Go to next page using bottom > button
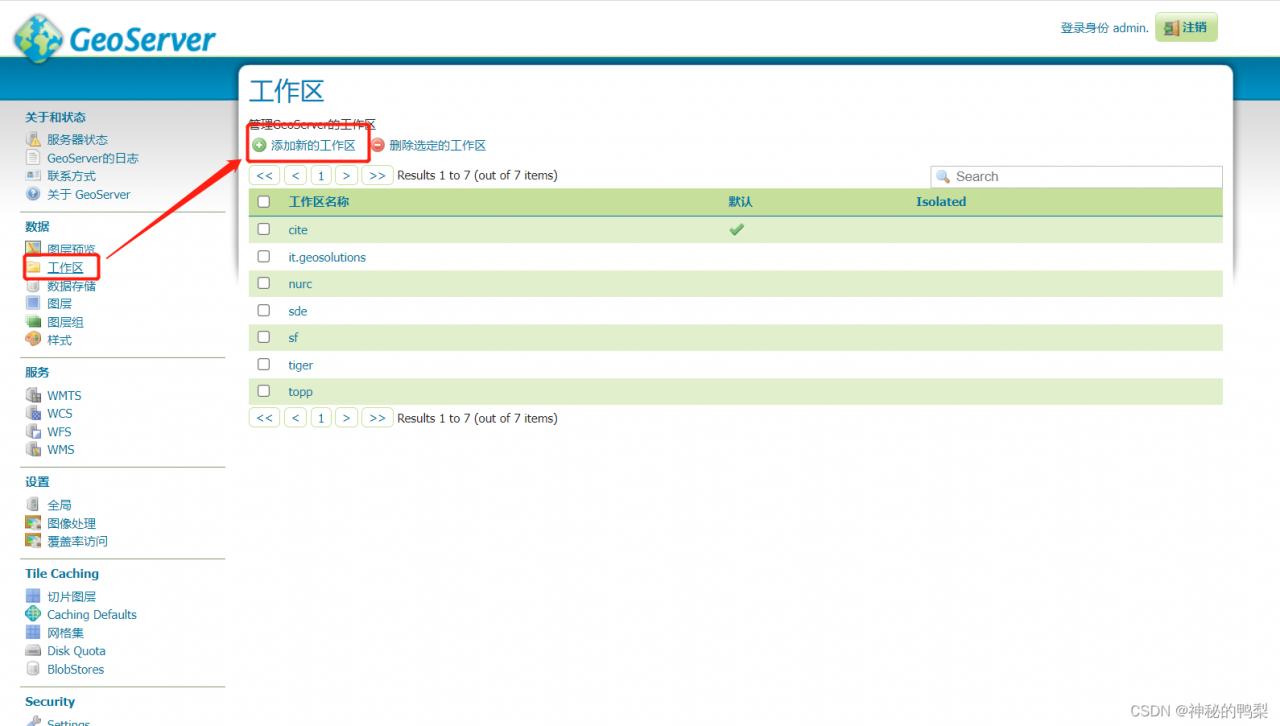1280x726 pixels. point(346,418)
